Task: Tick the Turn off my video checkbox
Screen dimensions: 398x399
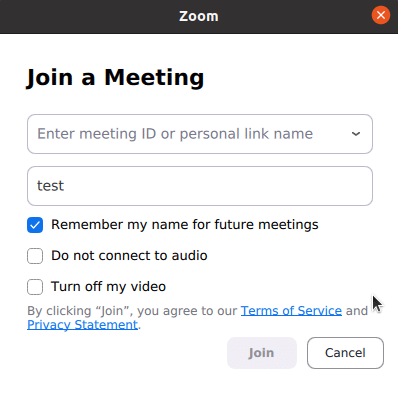Action: pyautogui.click(x=35, y=287)
